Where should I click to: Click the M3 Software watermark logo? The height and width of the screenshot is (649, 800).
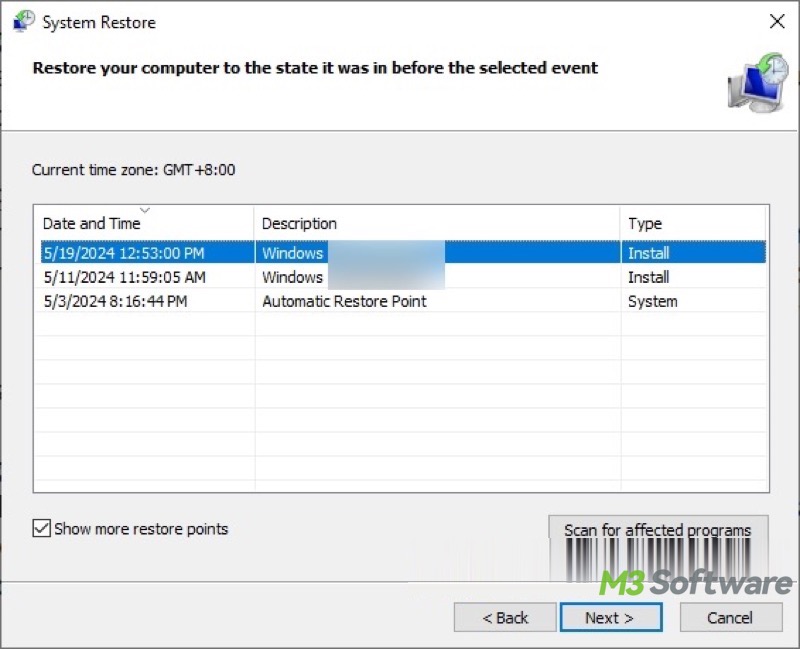point(696,582)
